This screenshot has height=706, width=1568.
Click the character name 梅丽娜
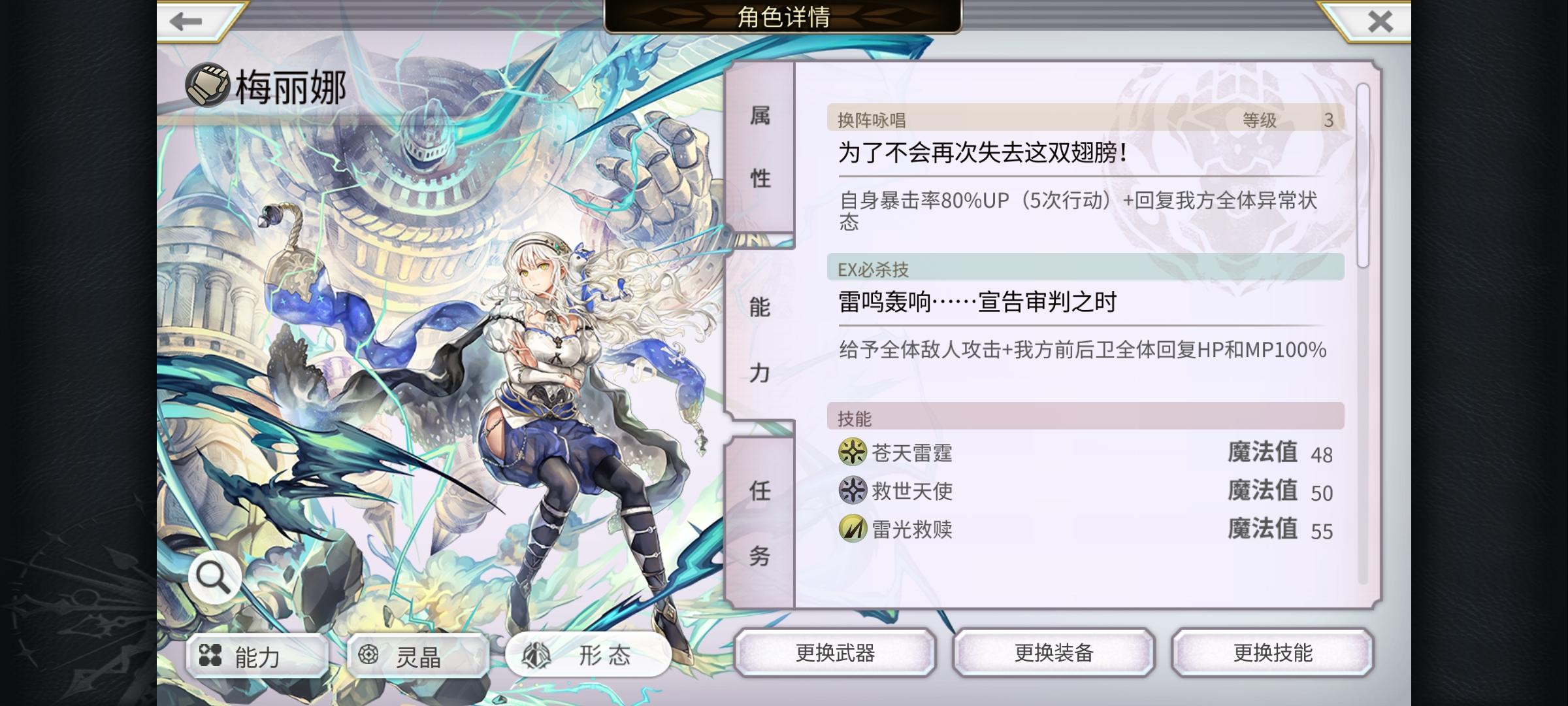pyautogui.click(x=291, y=87)
